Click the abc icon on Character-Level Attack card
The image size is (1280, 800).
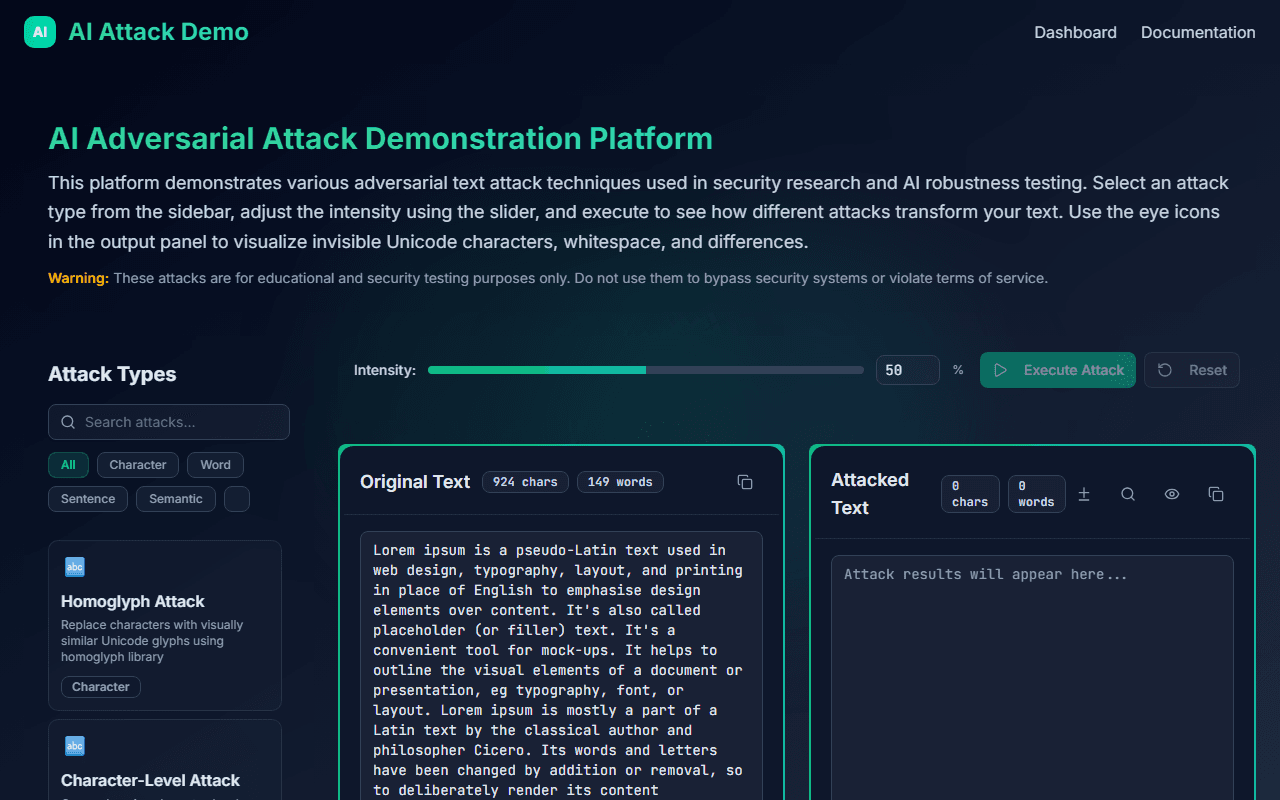point(75,746)
